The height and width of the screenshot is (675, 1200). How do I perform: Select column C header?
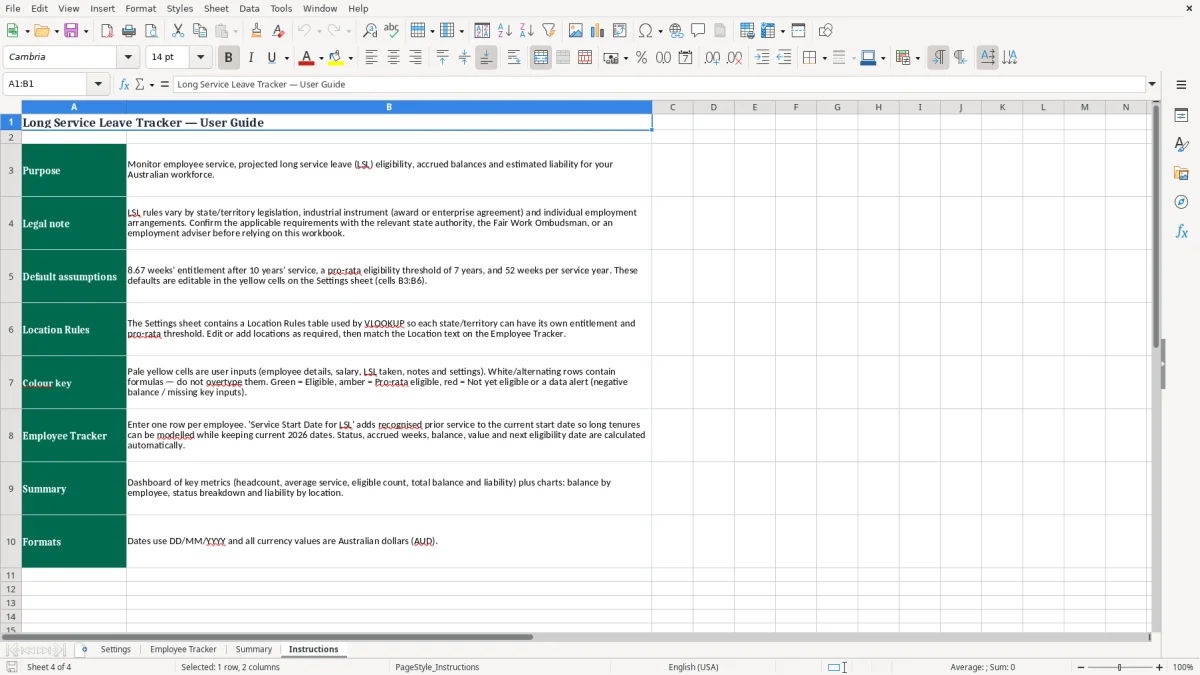coord(672,107)
